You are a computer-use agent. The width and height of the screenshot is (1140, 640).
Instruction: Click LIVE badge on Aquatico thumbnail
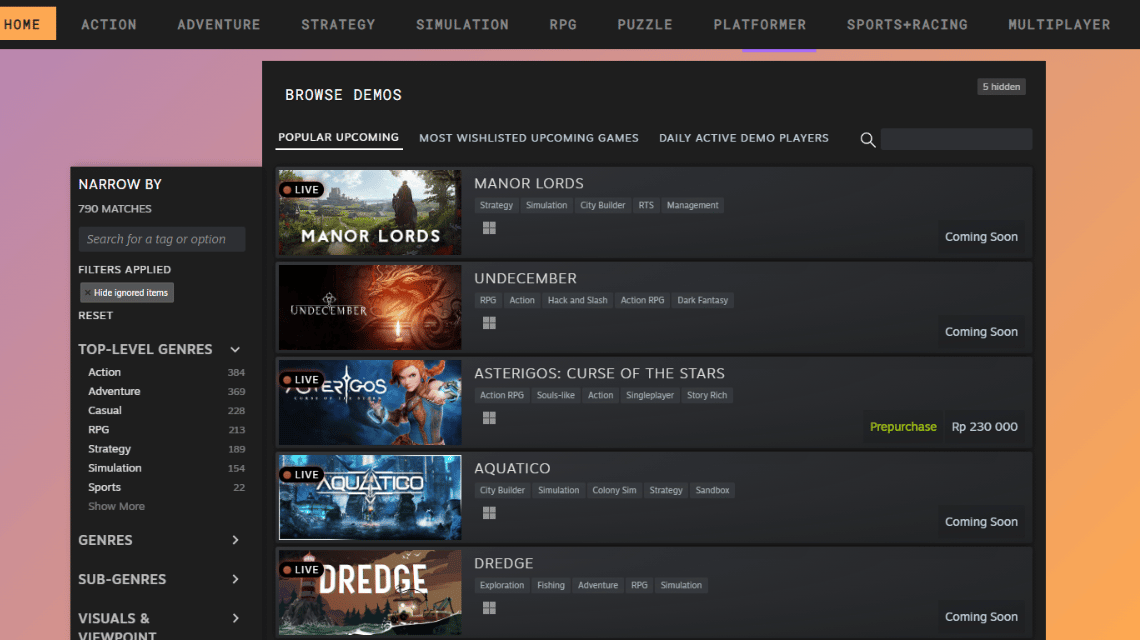click(x=301, y=475)
